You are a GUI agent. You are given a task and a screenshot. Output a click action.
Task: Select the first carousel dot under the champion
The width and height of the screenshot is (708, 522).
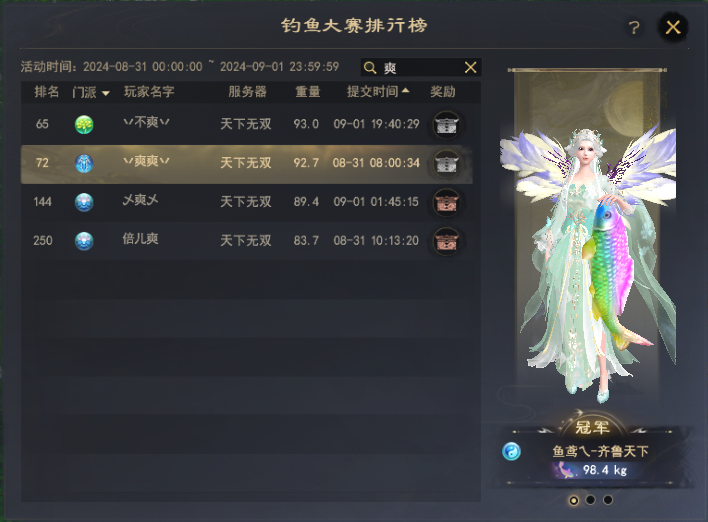[573, 500]
